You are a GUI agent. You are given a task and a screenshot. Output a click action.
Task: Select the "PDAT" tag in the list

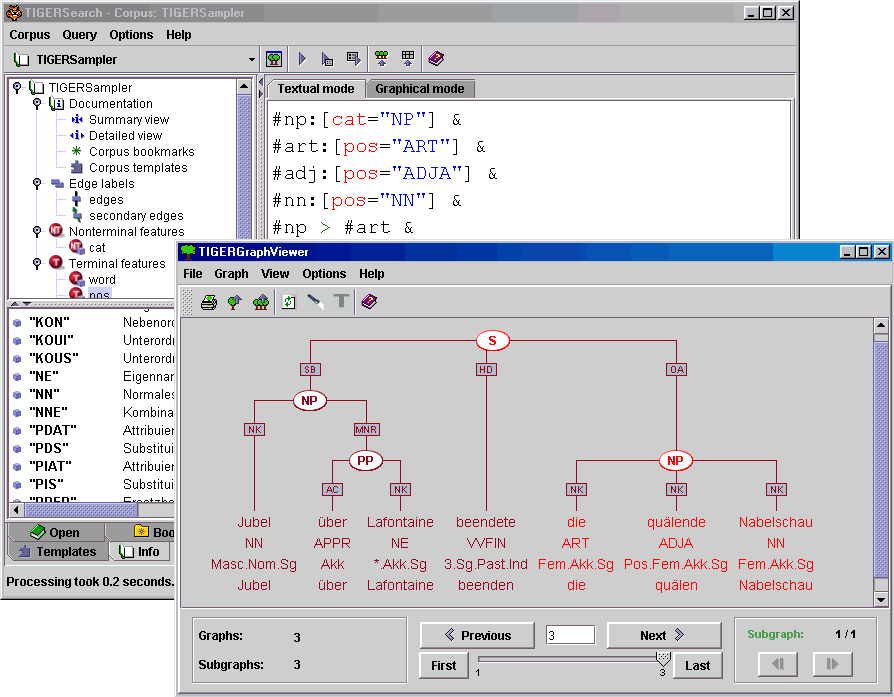pos(53,430)
